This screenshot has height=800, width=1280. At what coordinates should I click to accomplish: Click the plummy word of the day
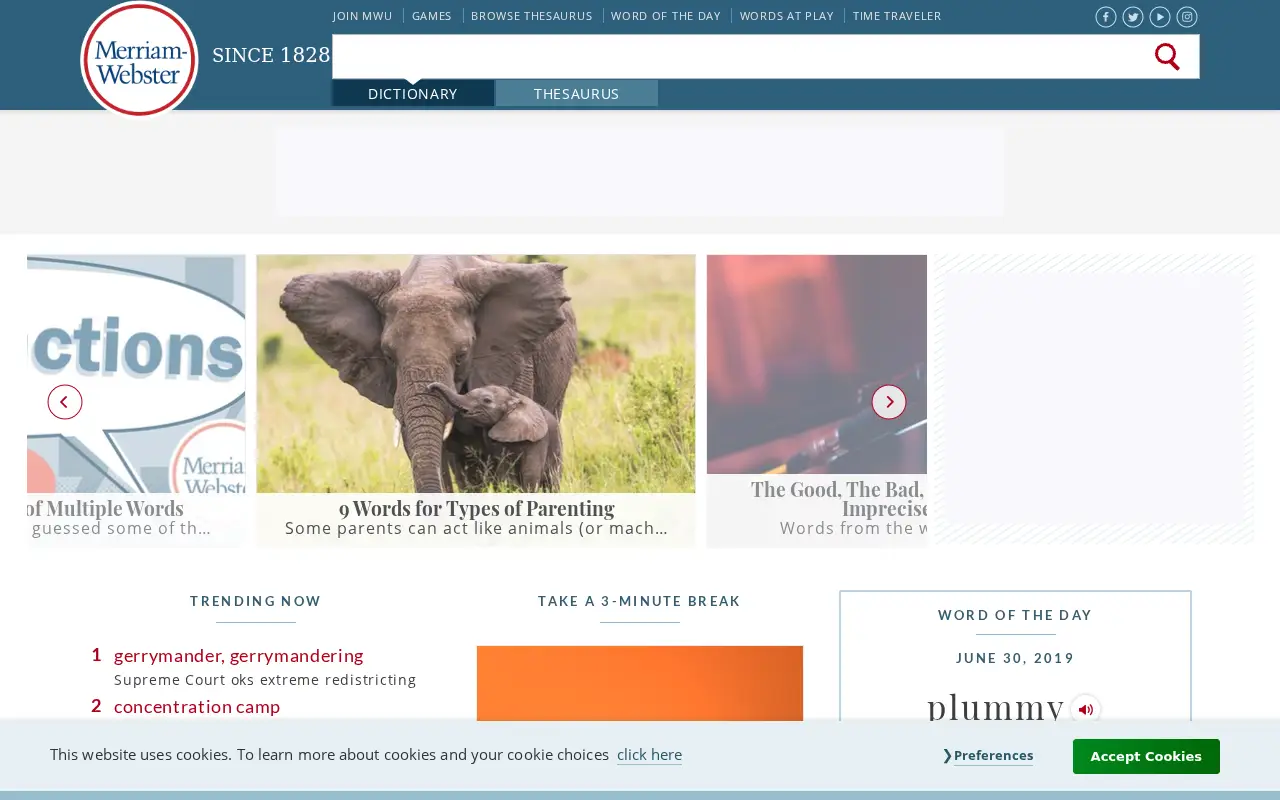coord(995,706)
